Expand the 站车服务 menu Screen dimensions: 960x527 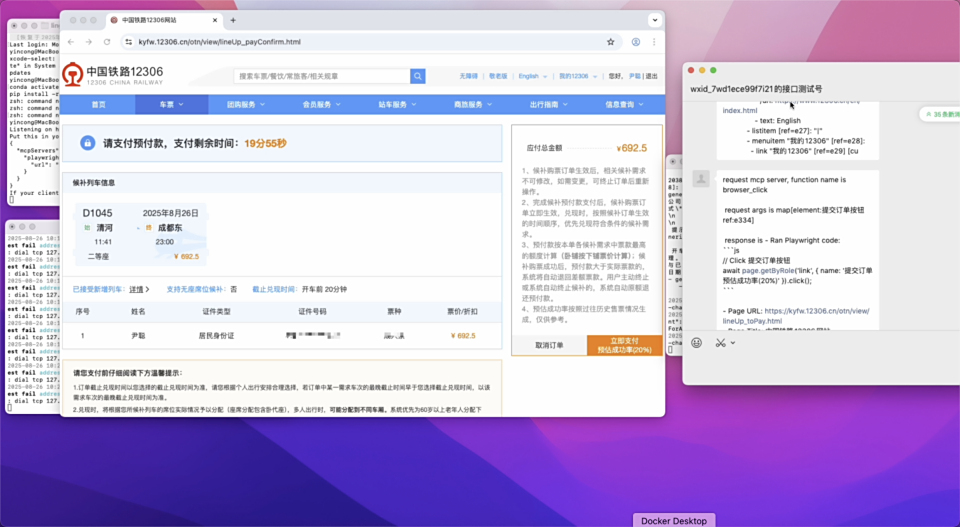point(397,105)
